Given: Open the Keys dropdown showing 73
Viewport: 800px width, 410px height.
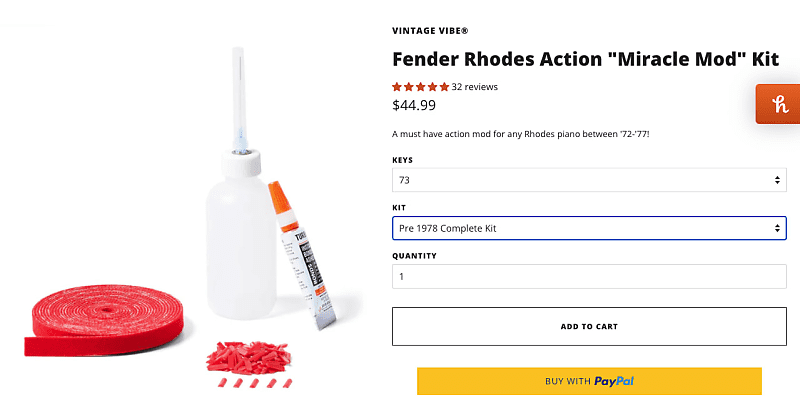Looking at the screenshot, I should (588, 180).
